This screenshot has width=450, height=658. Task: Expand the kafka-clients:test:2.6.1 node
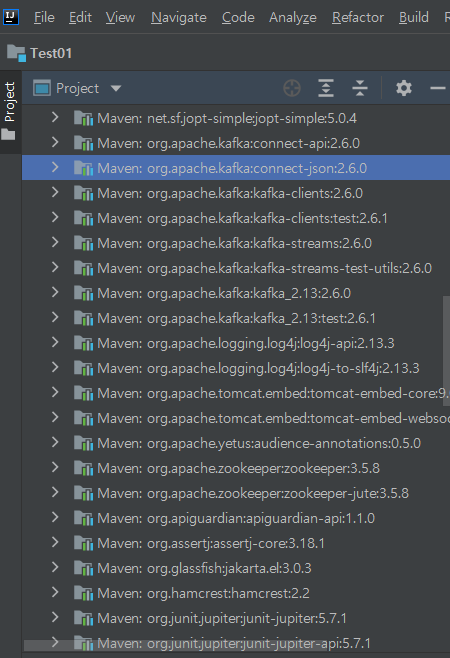tap(55, 217)
